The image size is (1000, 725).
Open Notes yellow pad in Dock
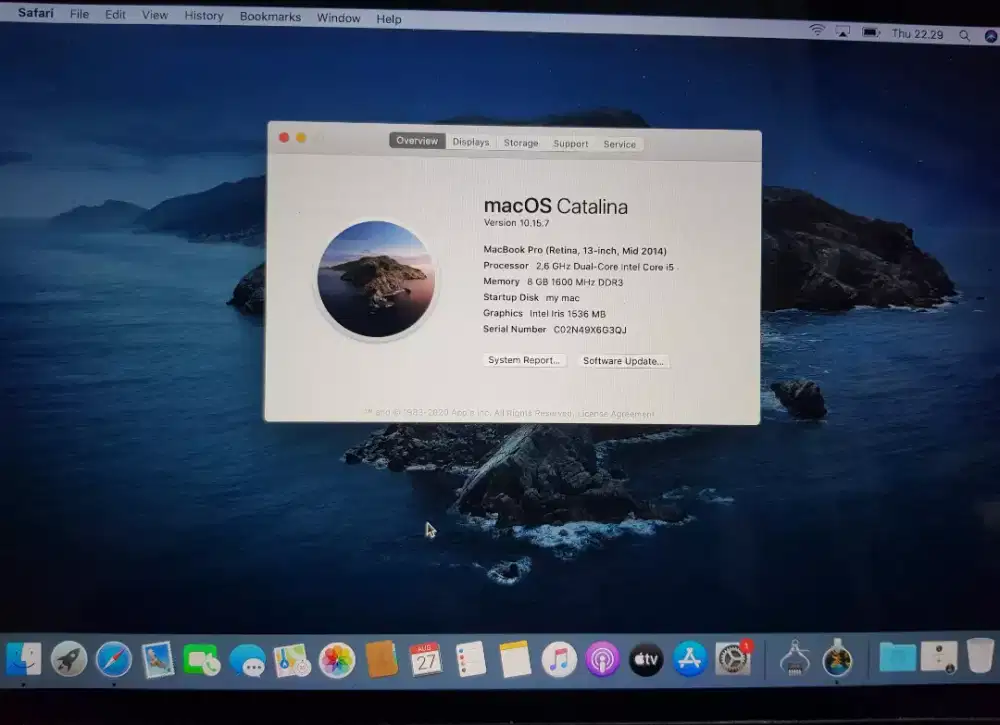515,659
